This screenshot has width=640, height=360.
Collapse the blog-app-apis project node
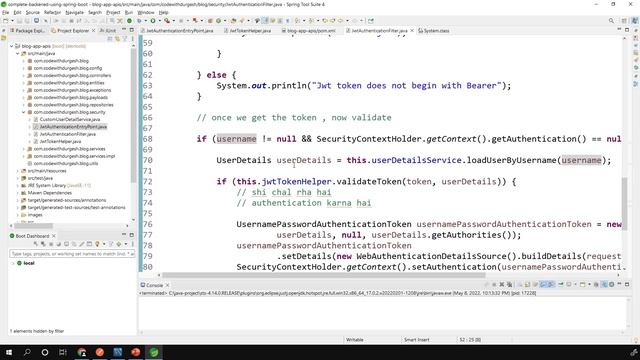[11, 46]
